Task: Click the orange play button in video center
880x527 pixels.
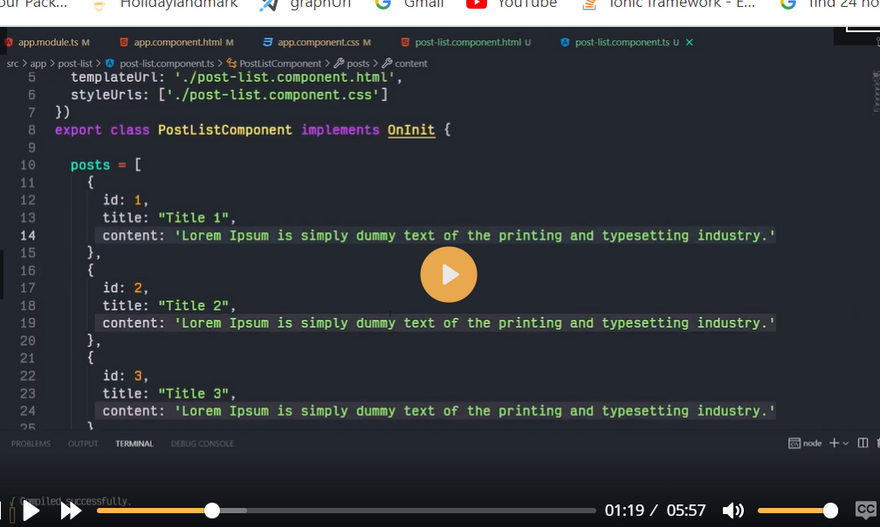Action: tap(449, 273)
